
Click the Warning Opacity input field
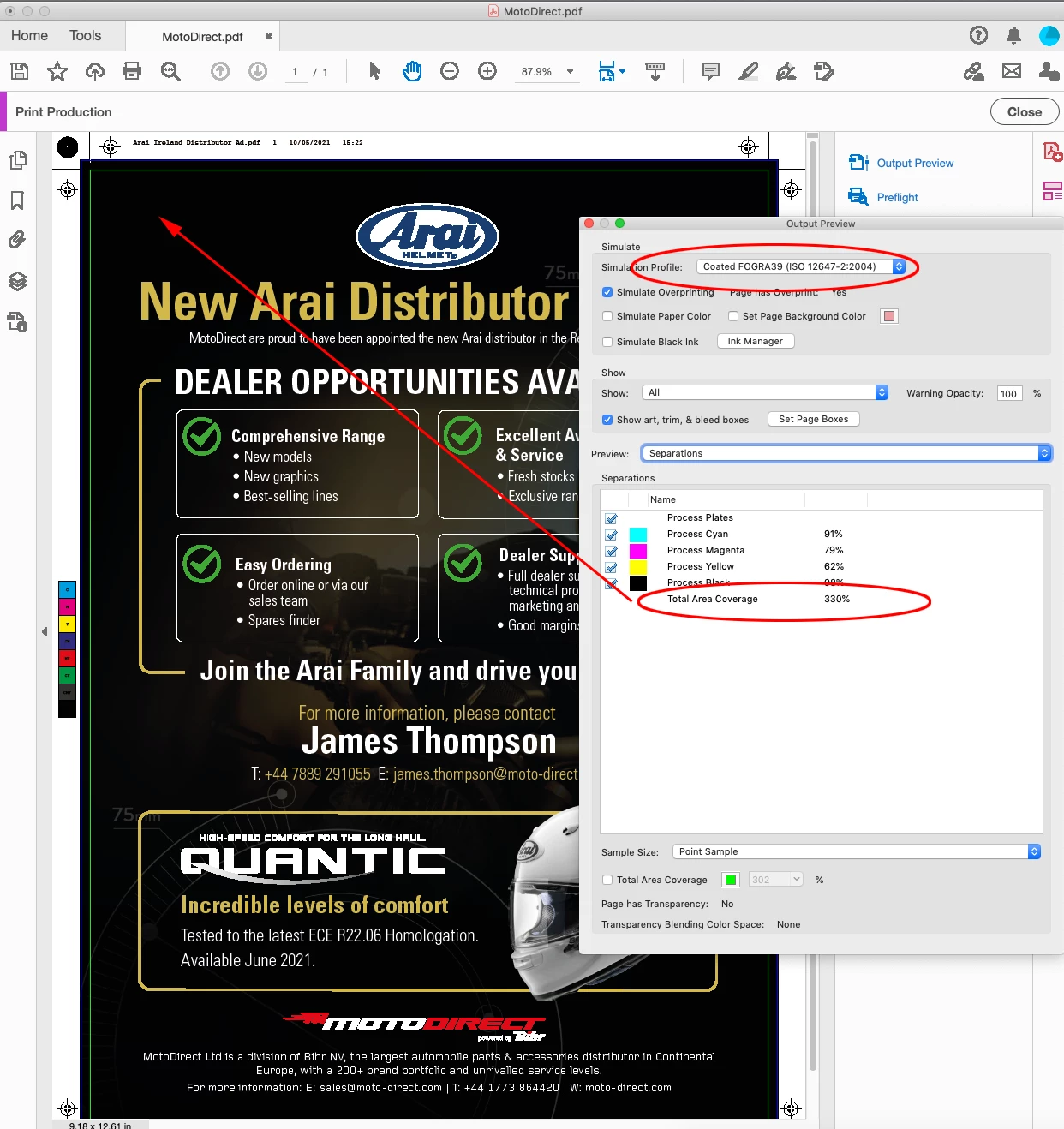1009,393
